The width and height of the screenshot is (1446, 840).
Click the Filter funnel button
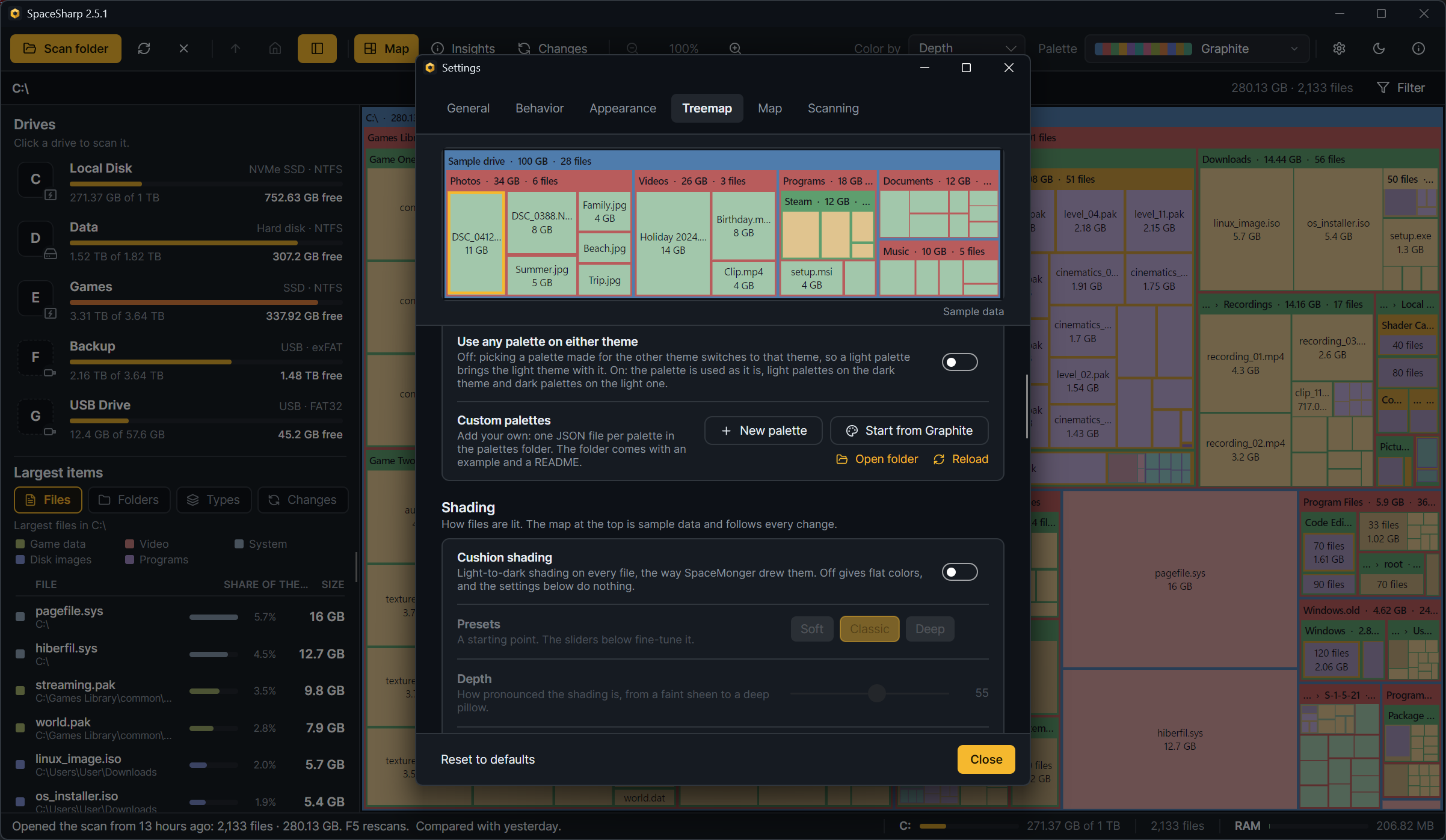[1401, 88]
